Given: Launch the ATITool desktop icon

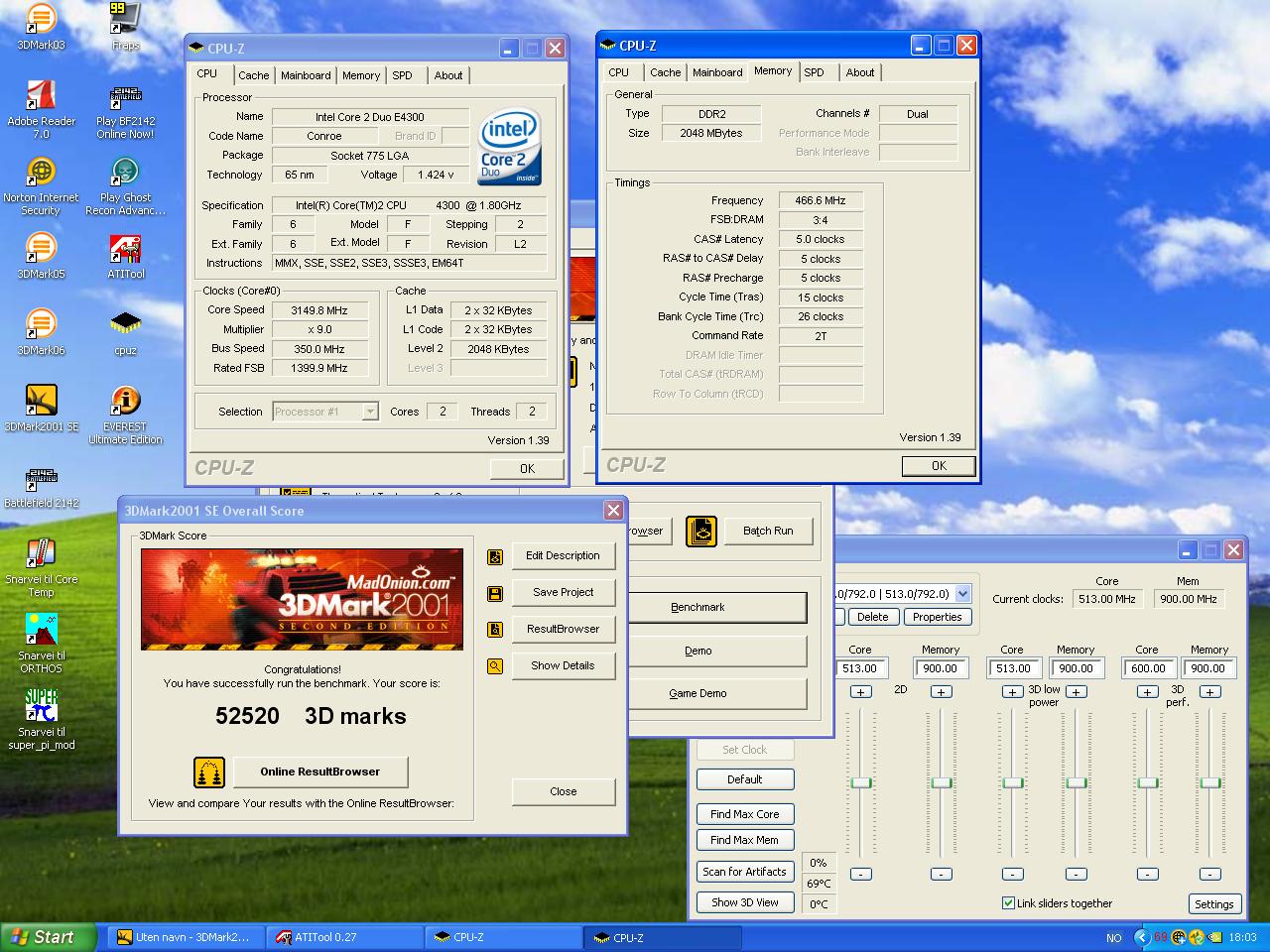Looking at the screenshot, I should pyautogui.click(x=125, y=255).
